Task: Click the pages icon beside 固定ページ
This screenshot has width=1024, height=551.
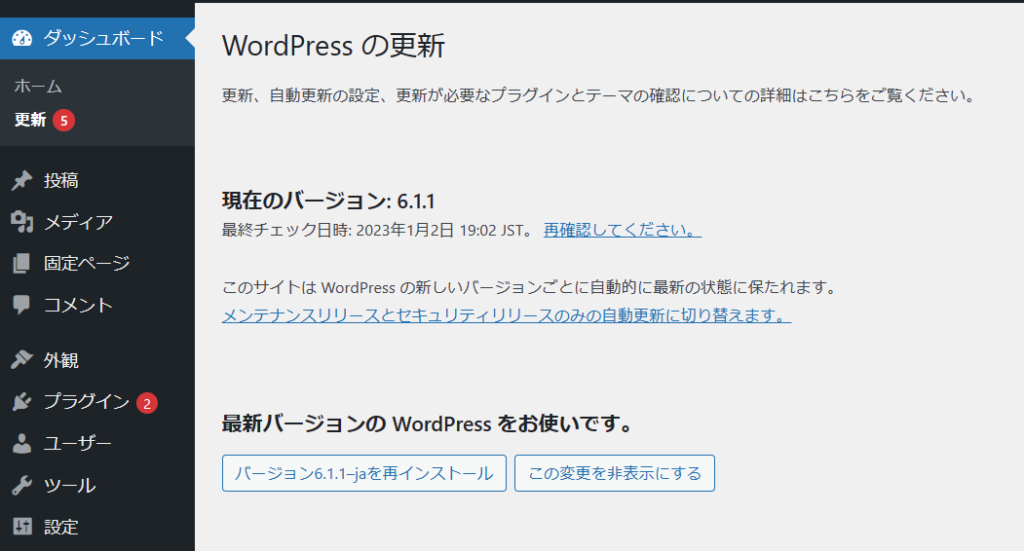Action: point(22,264)
